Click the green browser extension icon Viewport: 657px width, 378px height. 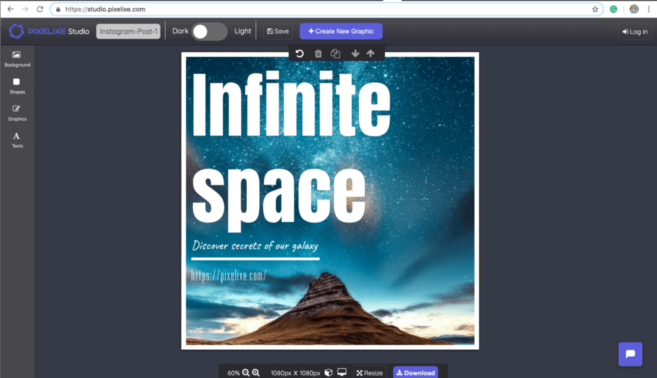point(613,9)
